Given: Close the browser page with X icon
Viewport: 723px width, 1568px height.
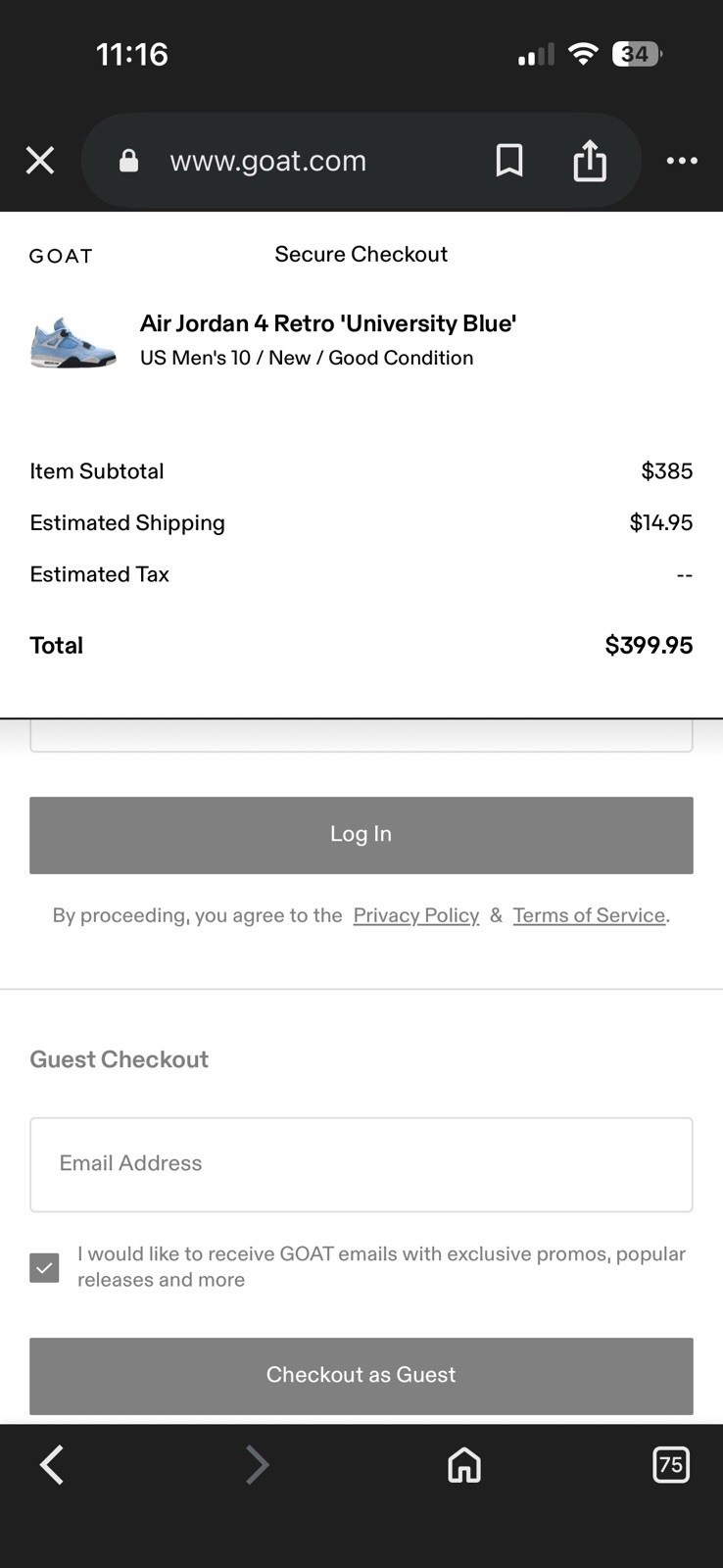Looking at the screenshot, I should coord(40,161).
